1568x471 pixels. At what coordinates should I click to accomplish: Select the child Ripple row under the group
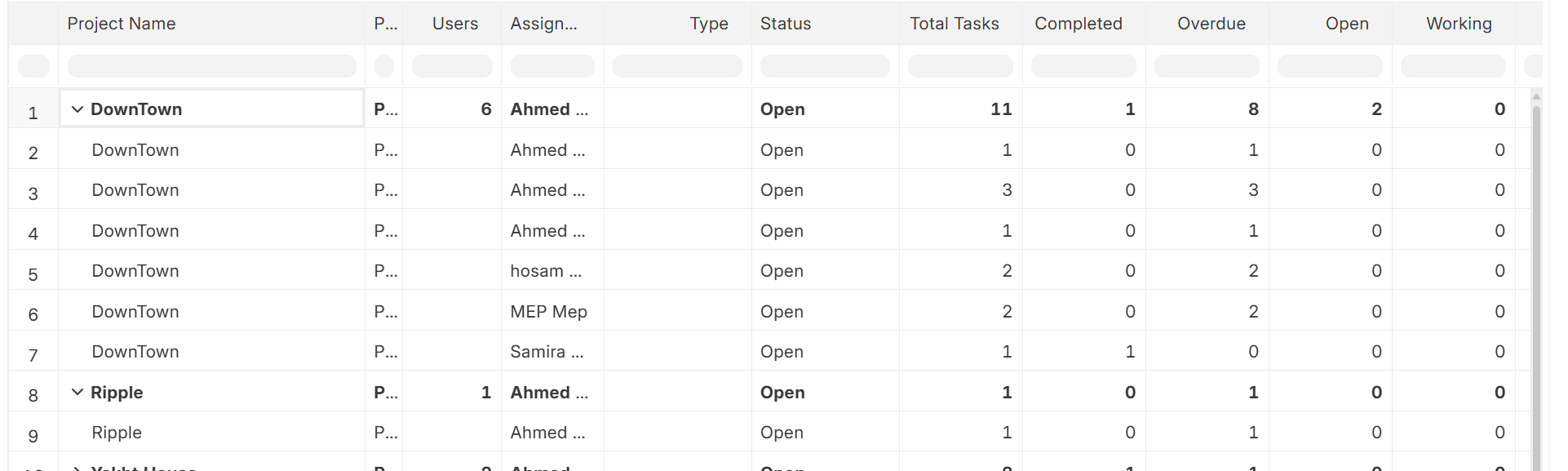click(x=117, y=433)
